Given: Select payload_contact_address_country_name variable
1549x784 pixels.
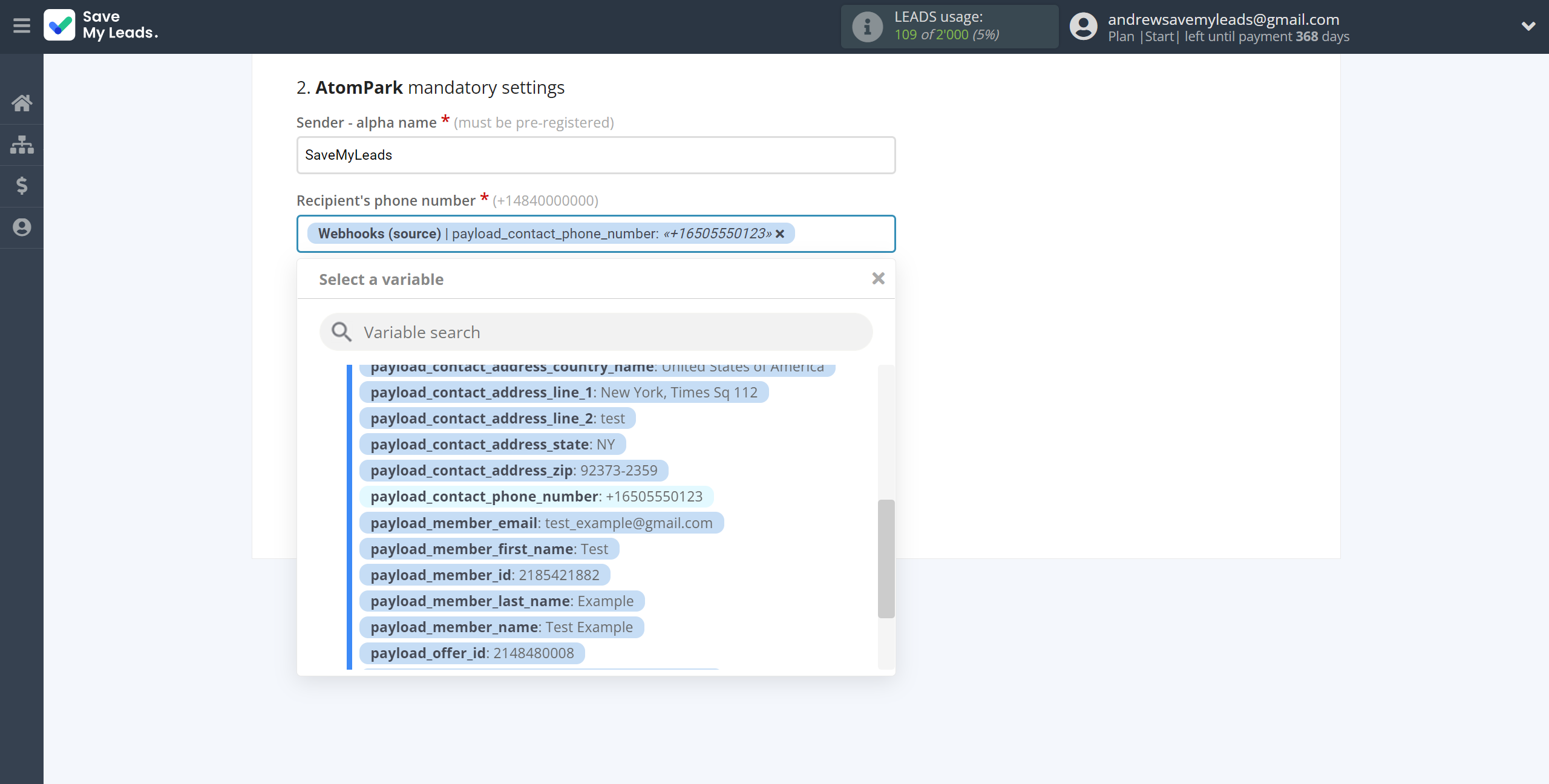Looking at the screenshot, I should [597, 370].
